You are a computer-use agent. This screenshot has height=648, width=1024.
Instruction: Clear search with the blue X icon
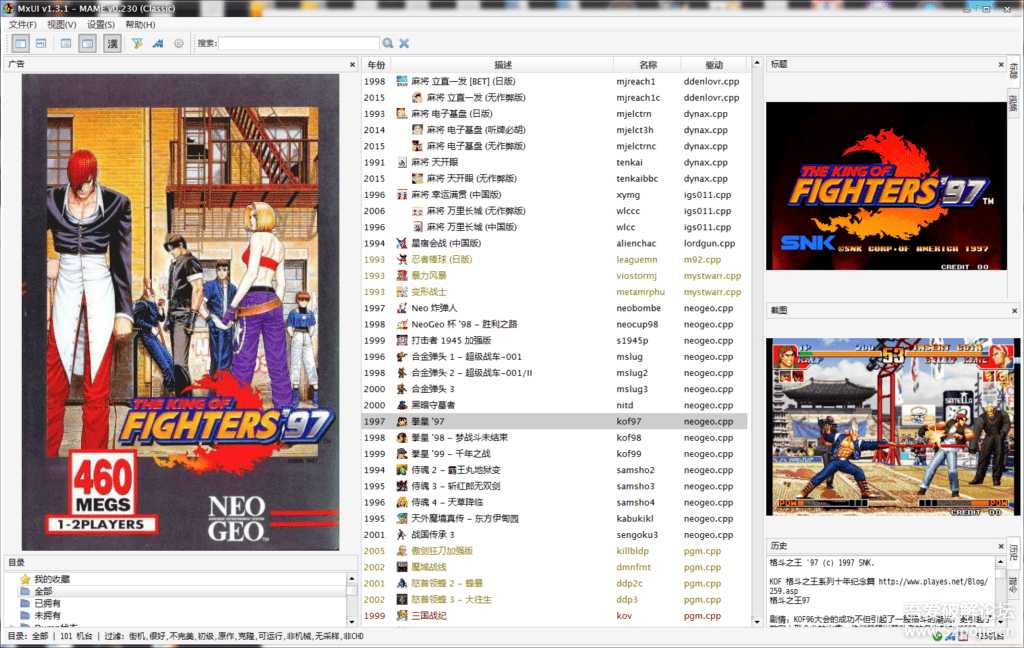(x=404, y=43)
